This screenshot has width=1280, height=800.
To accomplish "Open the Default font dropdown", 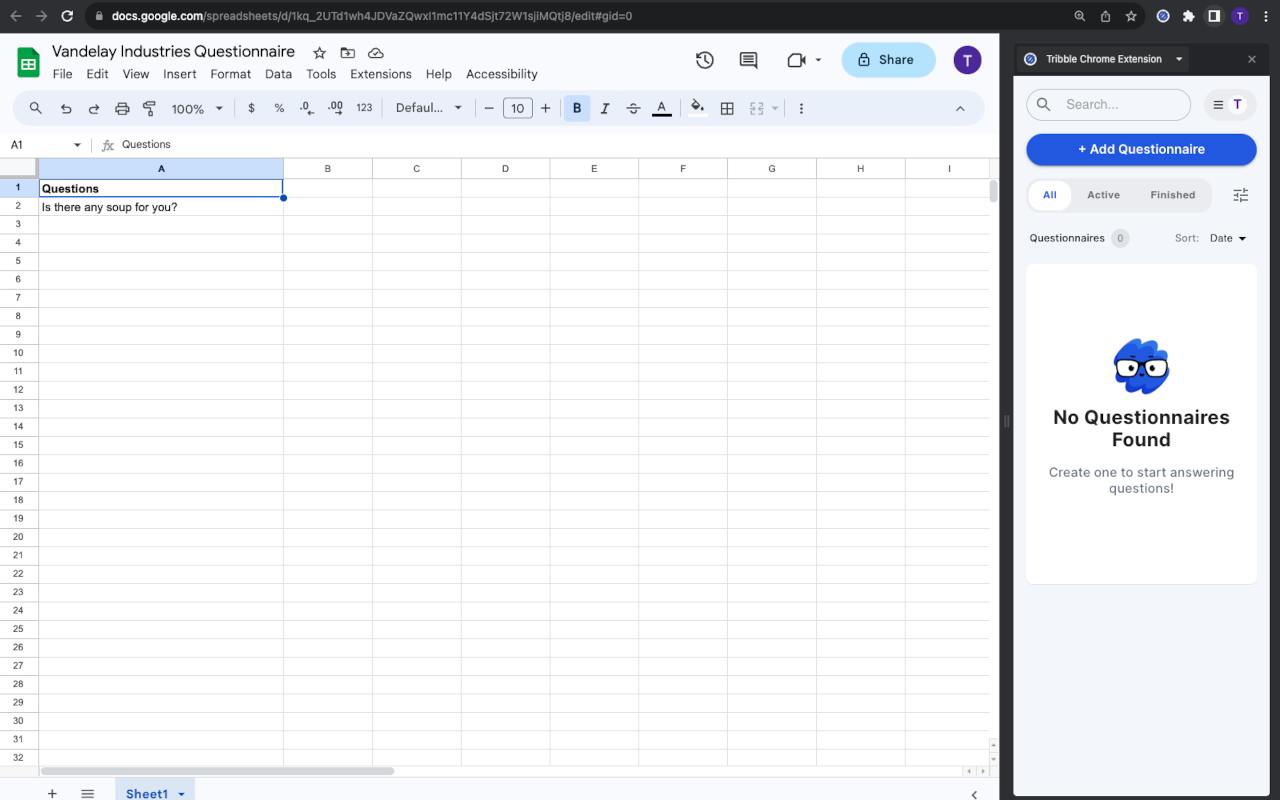I will coord(429,108).
